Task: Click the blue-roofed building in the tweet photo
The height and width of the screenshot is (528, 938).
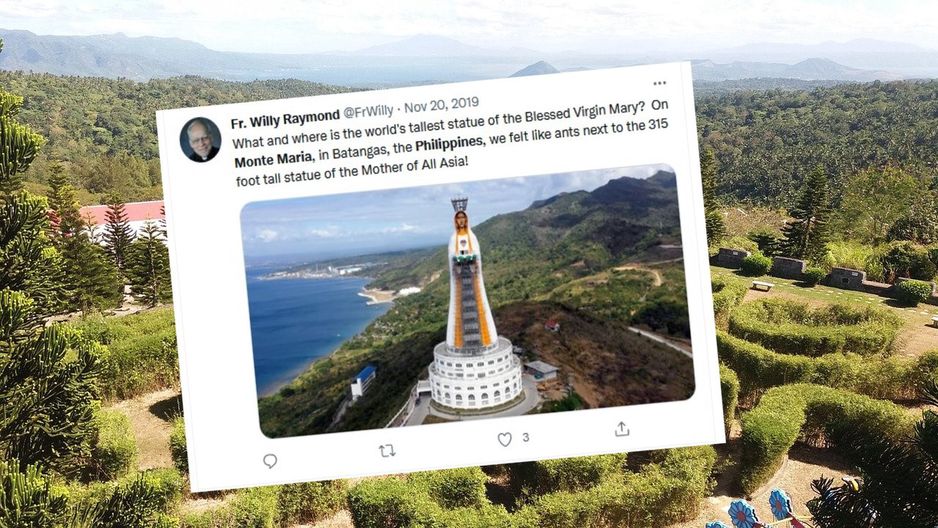Action: pyautogui.click(x=363, y=381)
